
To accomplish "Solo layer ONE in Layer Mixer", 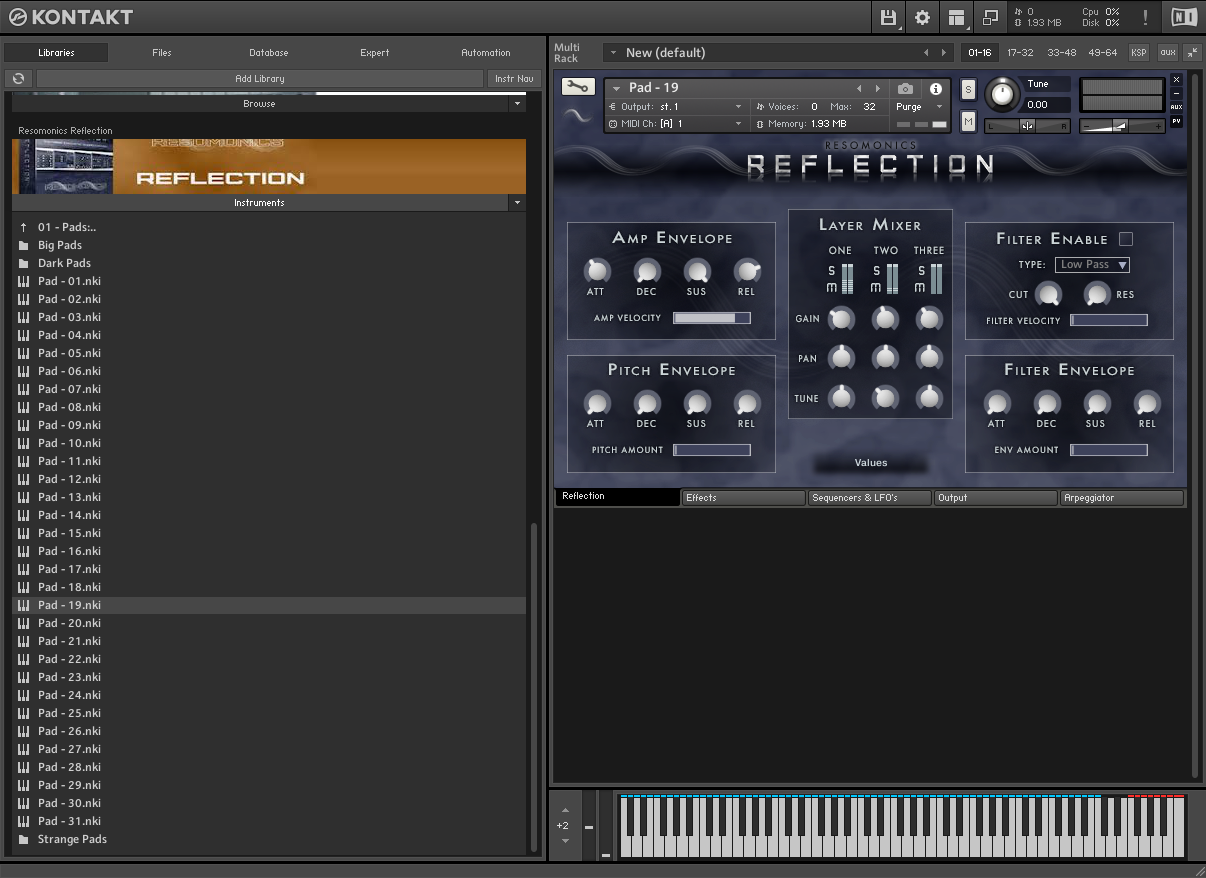I will pyautogui.click(x=831, y=271).
